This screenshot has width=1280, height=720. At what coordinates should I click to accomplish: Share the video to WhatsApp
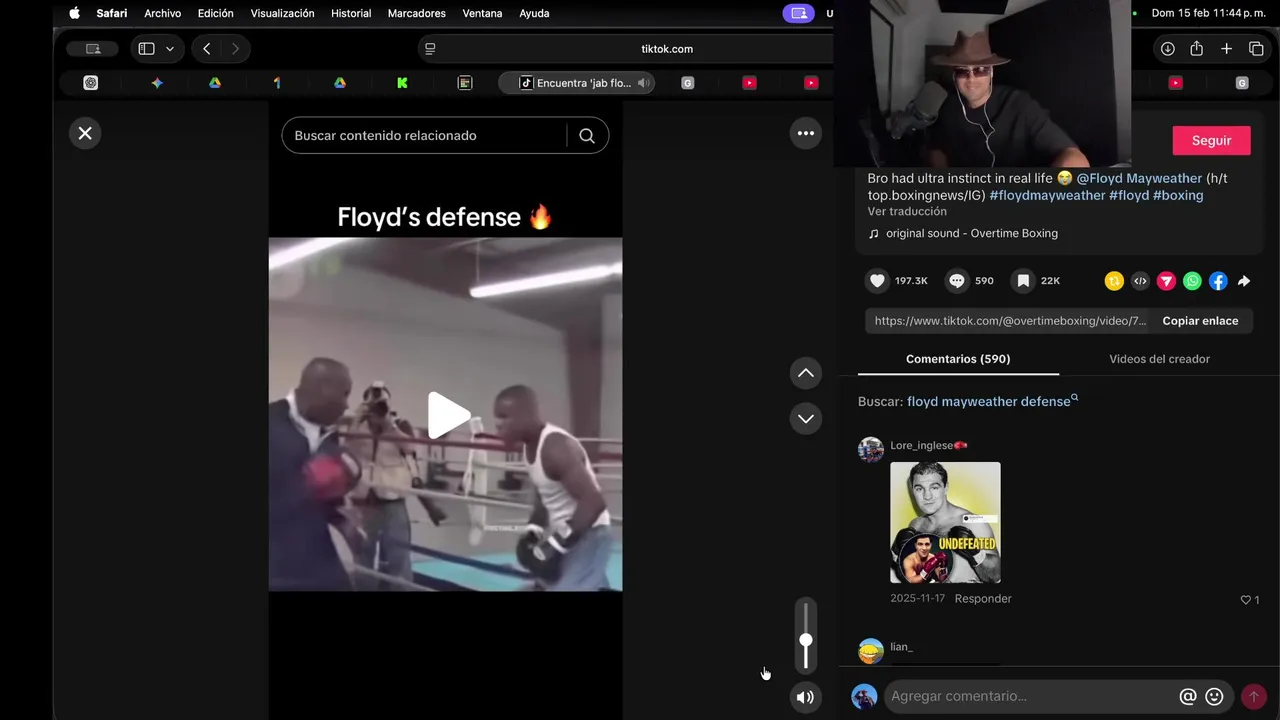tap(1192, 281)
